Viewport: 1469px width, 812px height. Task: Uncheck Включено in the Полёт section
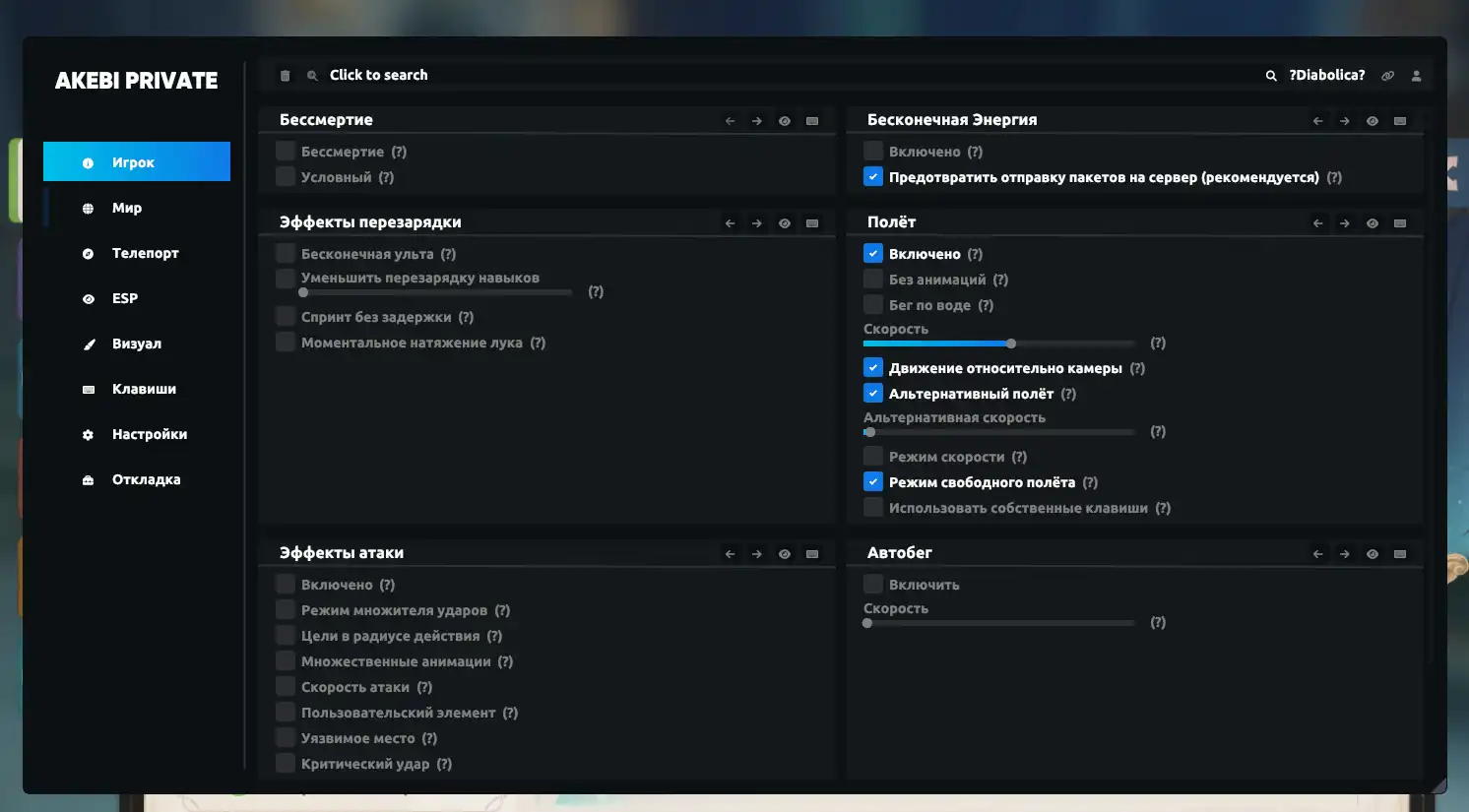pos(872,254)
